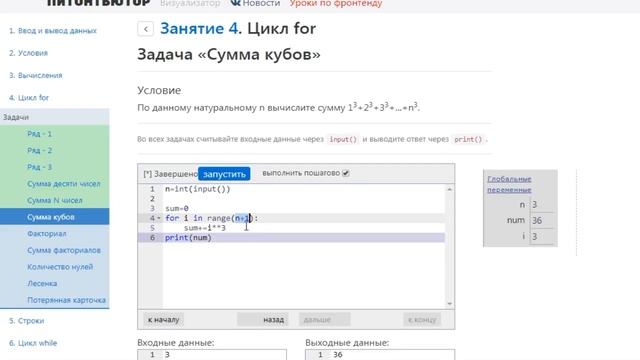This screenshot has width=640, height=360.
Task: Open the VK Новости link icon
Action: (236, 3)
